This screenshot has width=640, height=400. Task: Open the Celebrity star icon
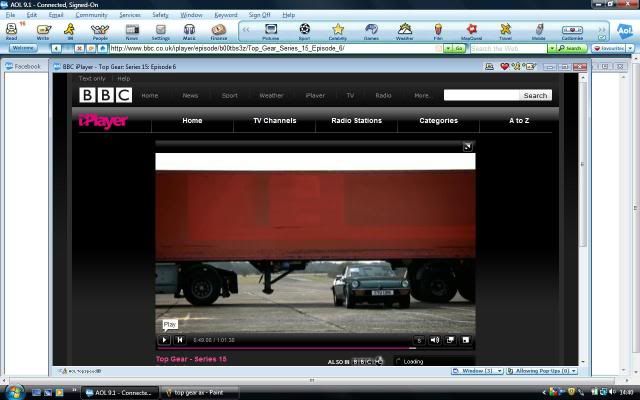(x=338, y=31)
